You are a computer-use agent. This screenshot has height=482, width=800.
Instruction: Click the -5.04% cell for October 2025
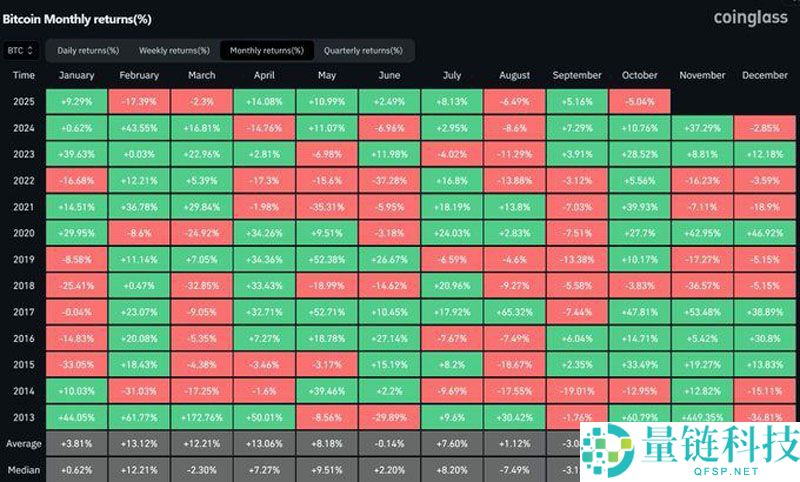click(639, 102)
